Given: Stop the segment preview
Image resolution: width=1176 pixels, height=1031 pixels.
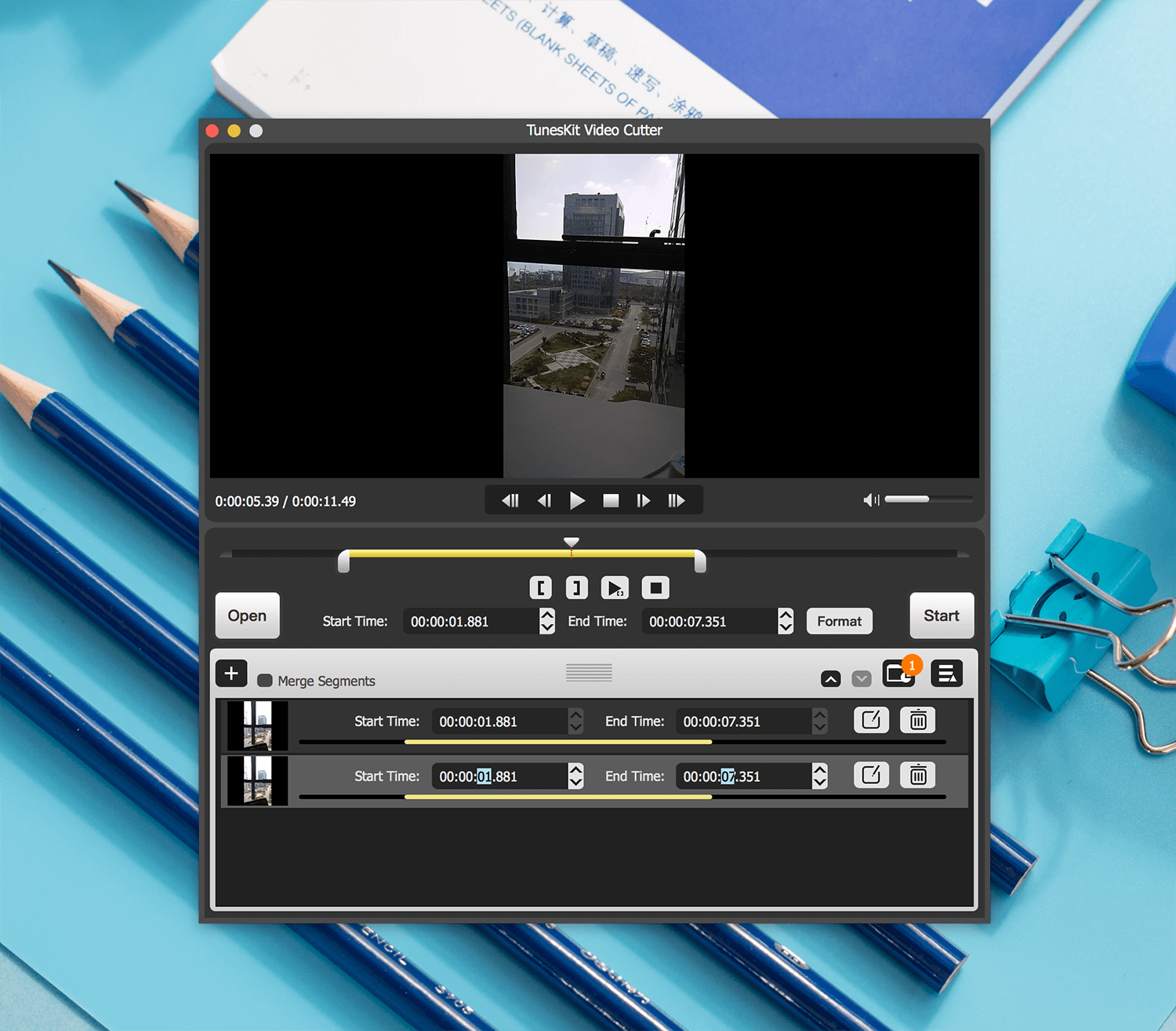Looking at the screenshot, I should pos(655,587).
